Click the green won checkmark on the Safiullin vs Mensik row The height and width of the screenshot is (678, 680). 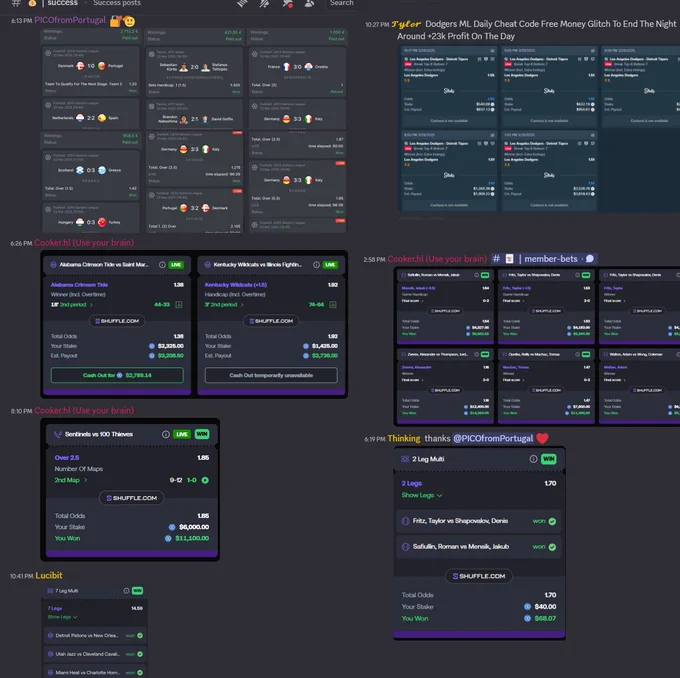pos(552,547)
